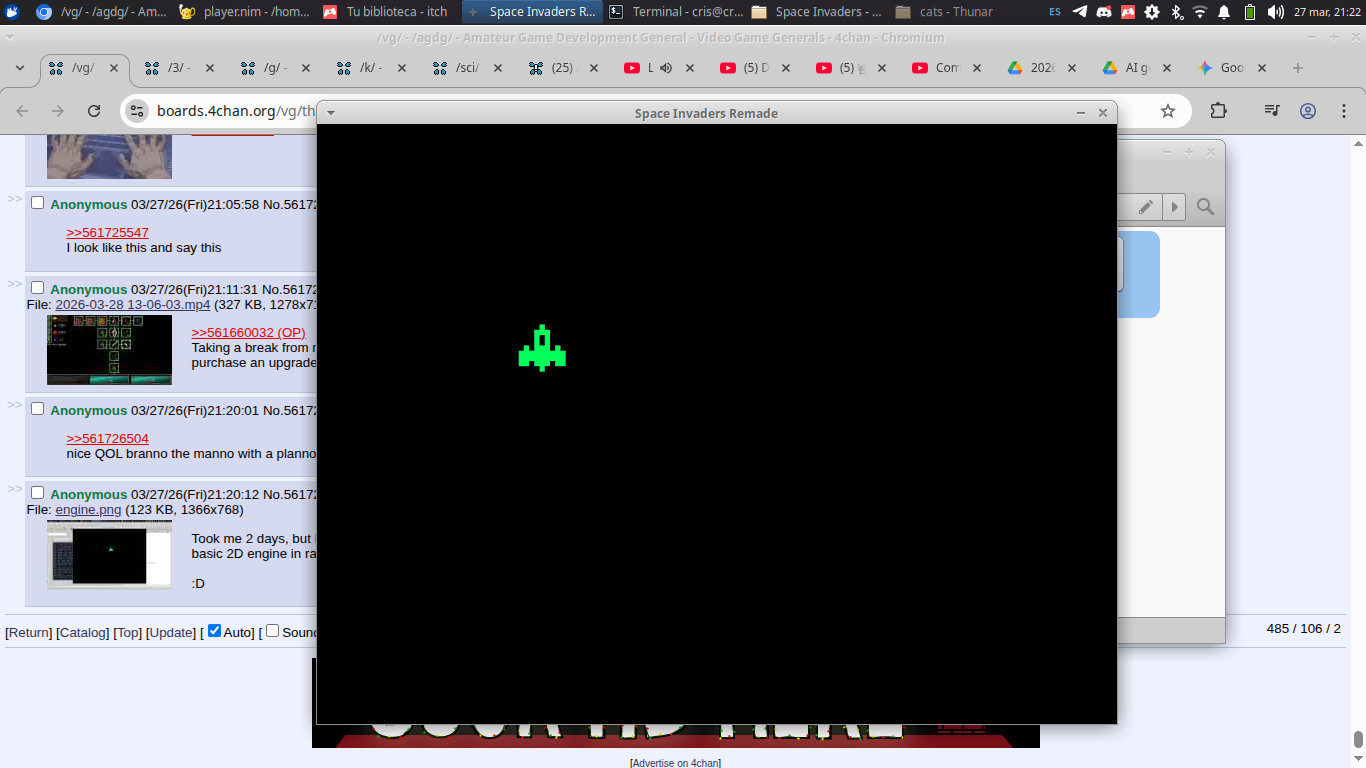Go back in Chromium history

point(22,111)
